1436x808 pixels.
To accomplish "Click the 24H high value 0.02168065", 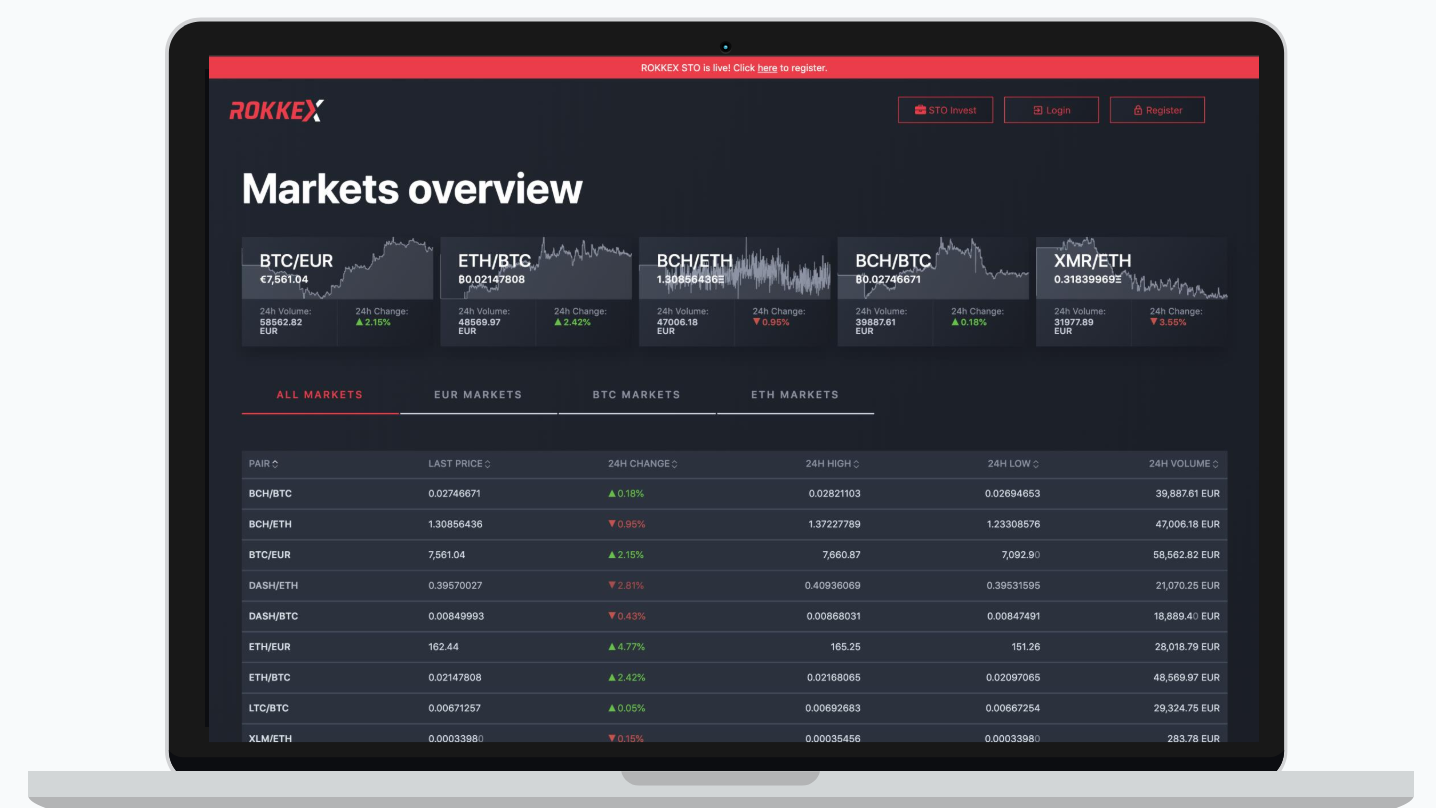I will point(833,678).
